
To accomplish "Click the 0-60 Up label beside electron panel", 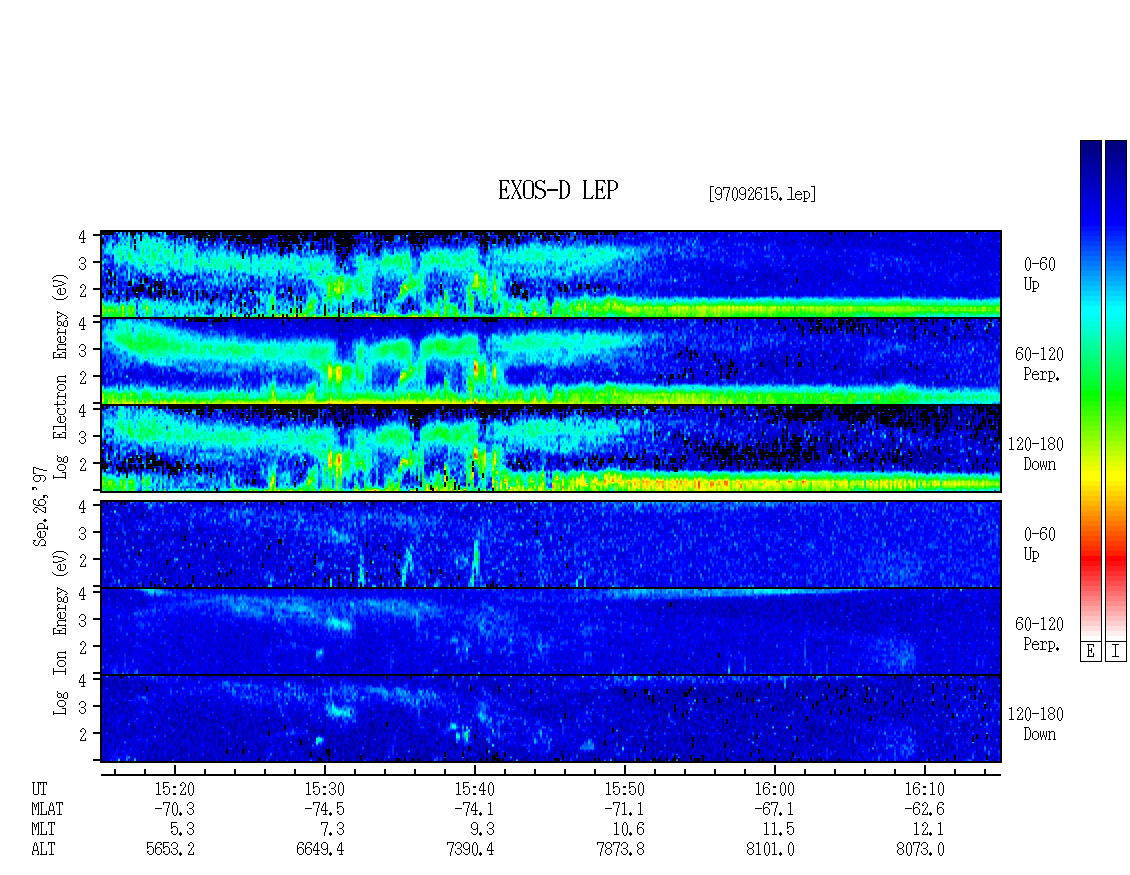I will tap(1039, 274).
